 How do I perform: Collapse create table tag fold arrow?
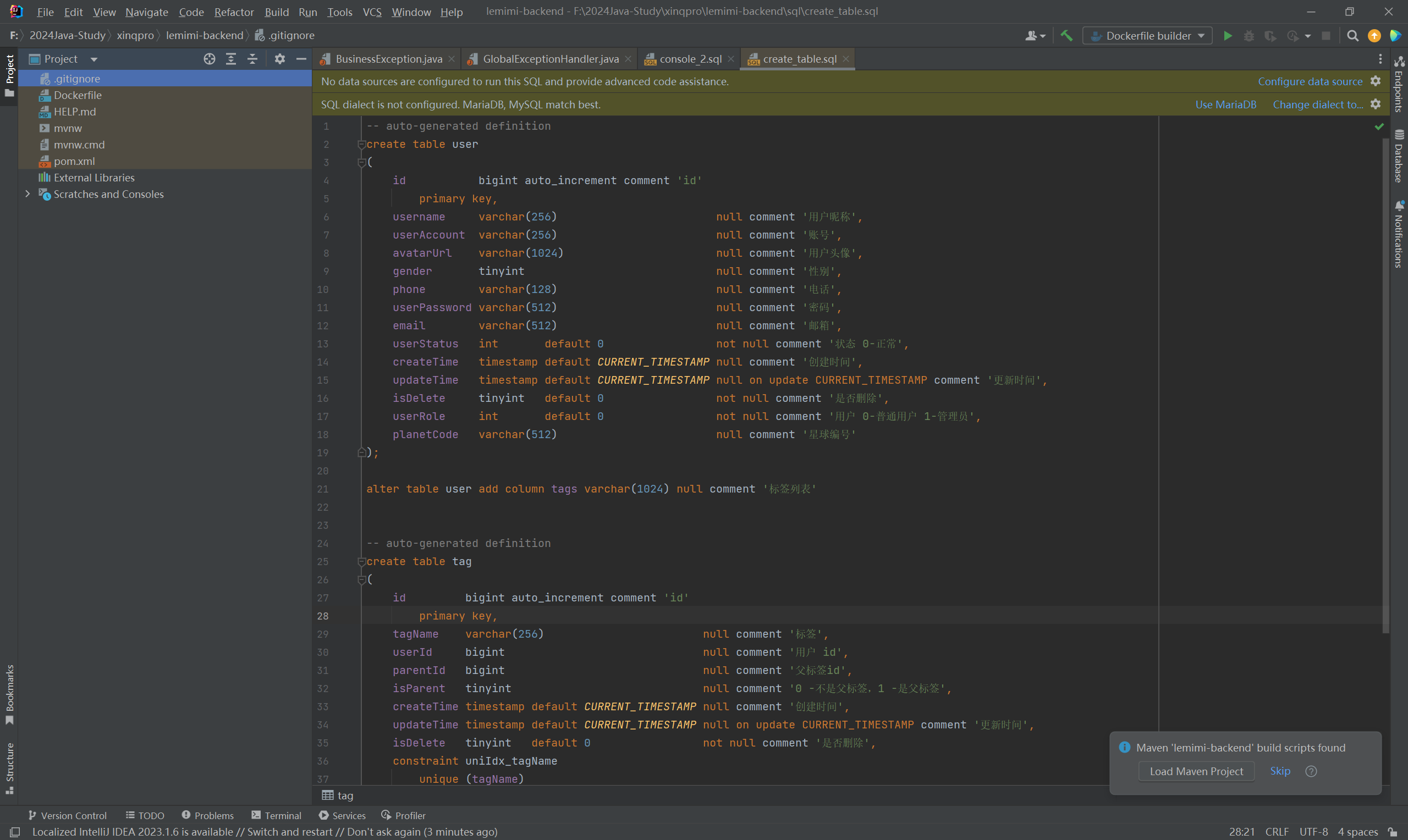coord(361,561)
